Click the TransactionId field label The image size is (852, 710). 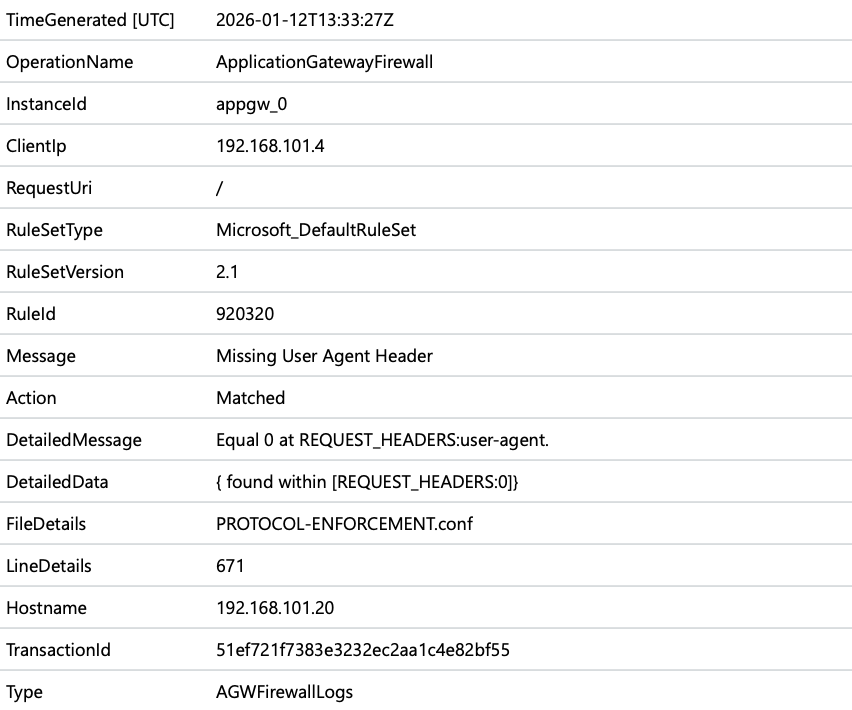point(58,650)
